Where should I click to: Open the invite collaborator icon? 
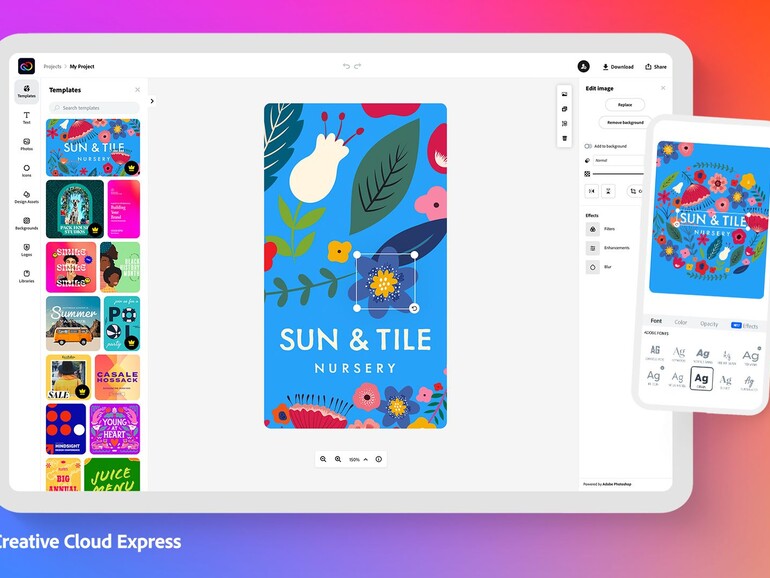coord(583,66)
